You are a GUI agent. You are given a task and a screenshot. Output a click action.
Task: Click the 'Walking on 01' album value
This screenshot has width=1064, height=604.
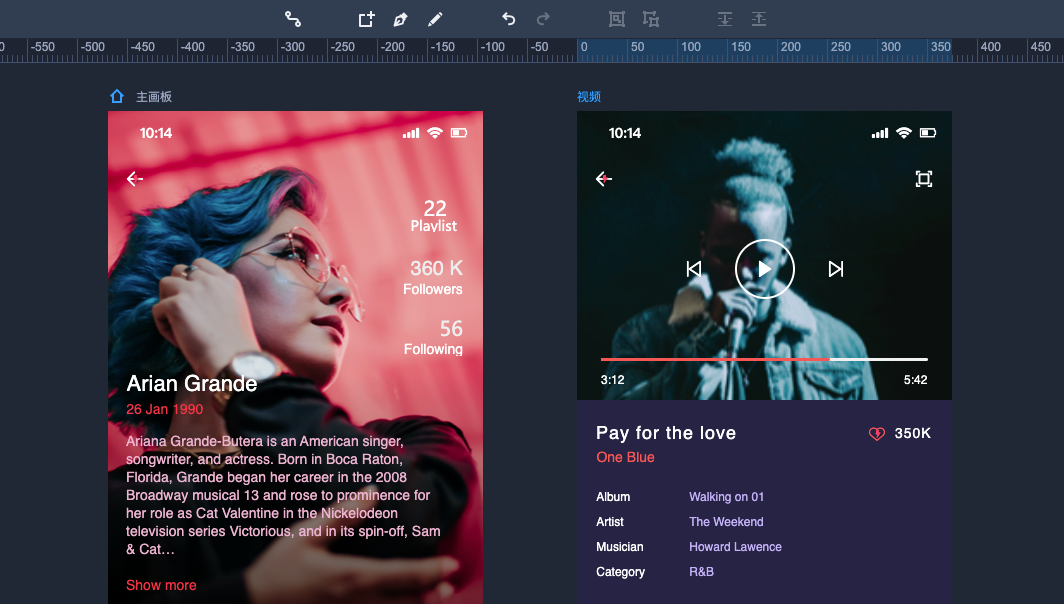(x=726, y=497)
